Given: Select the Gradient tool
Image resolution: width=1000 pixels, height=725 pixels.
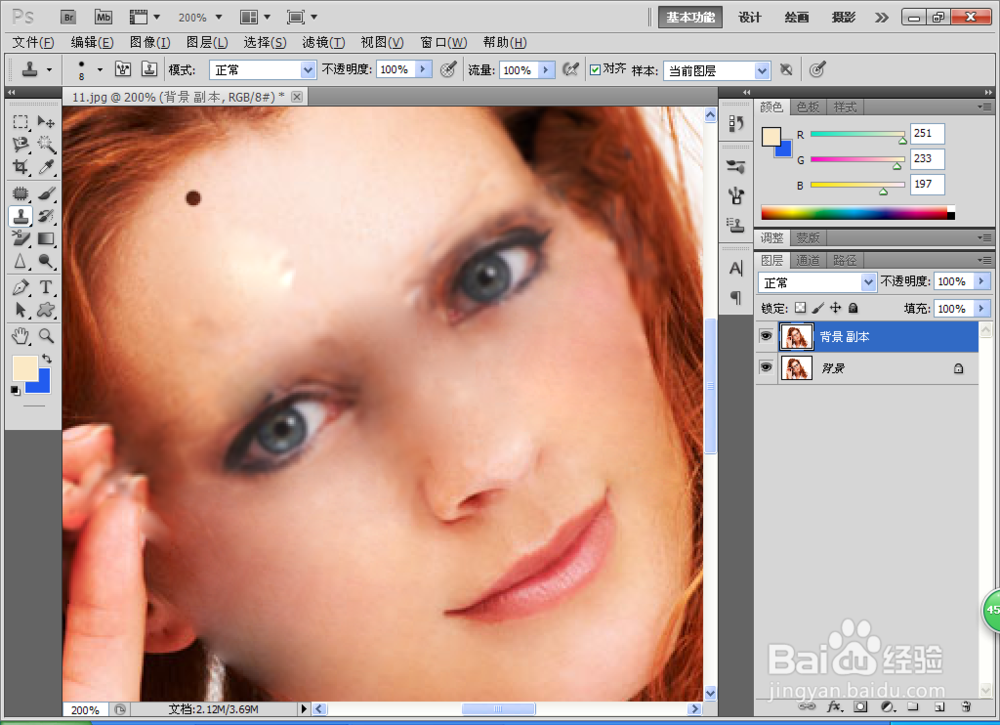Looking at the screenshot, I should coord(45,238).
